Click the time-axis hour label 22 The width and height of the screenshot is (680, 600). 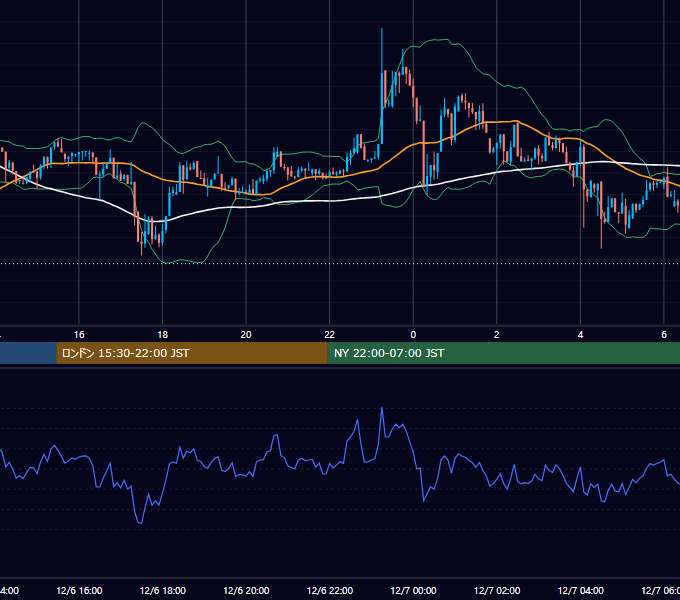click(330, 335)
